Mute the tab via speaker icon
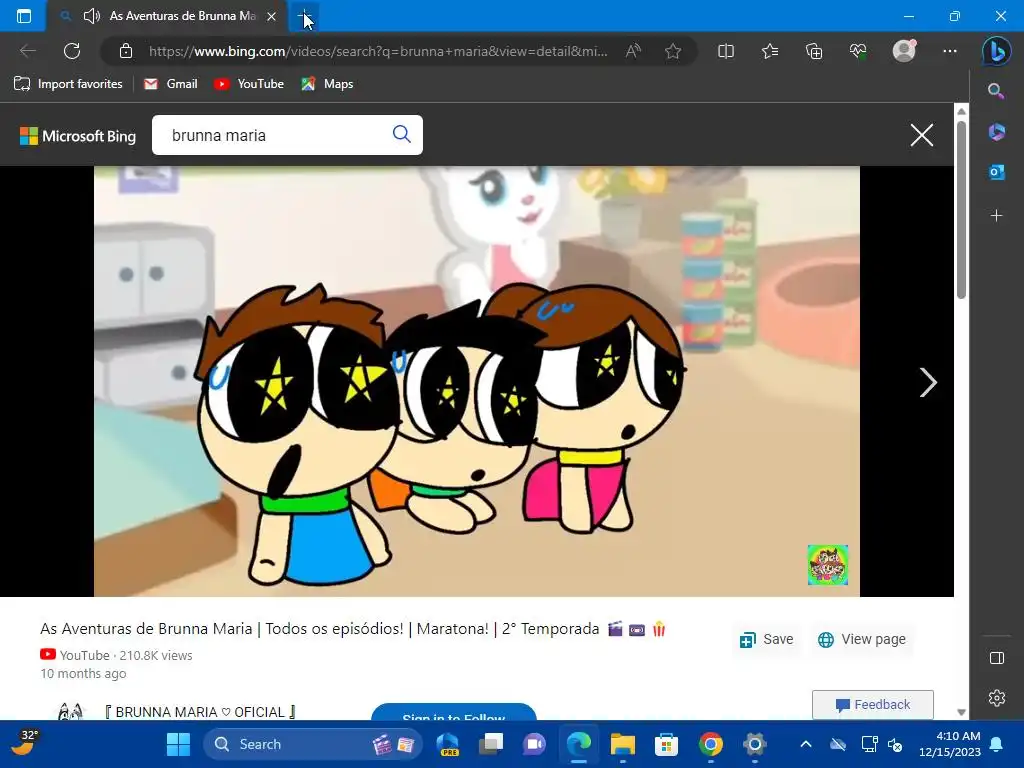1024x768 pixels. tap(92, 16)
